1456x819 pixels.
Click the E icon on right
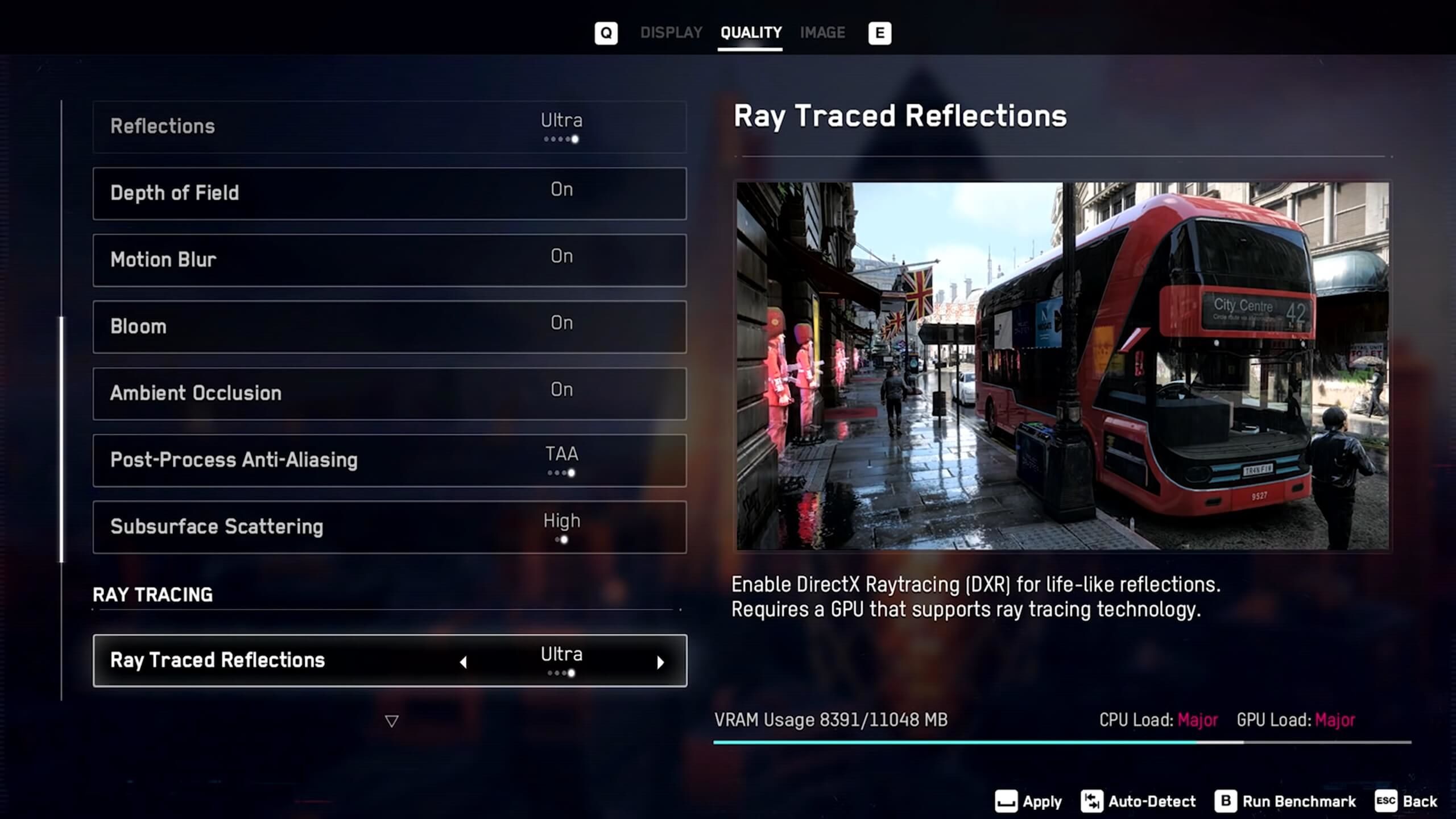pyautogui.click(x=878, y=32)
